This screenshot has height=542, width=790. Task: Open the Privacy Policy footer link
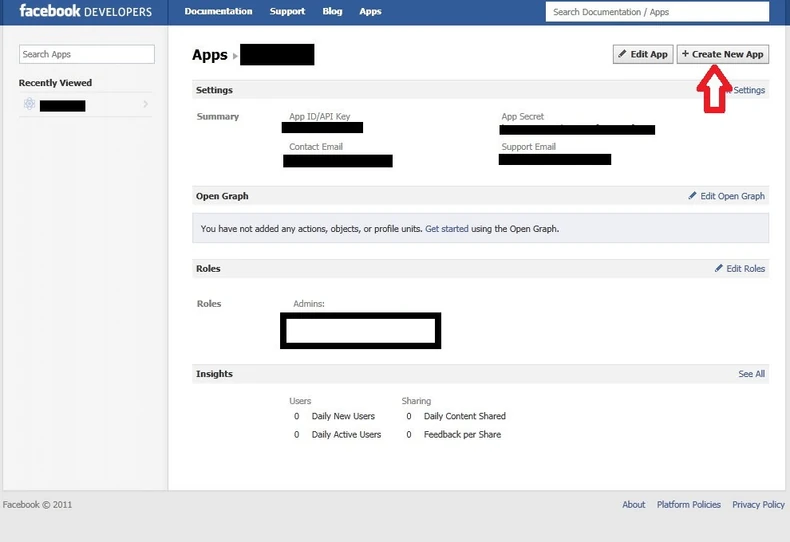pyautogui.click(x=758, y=505)
